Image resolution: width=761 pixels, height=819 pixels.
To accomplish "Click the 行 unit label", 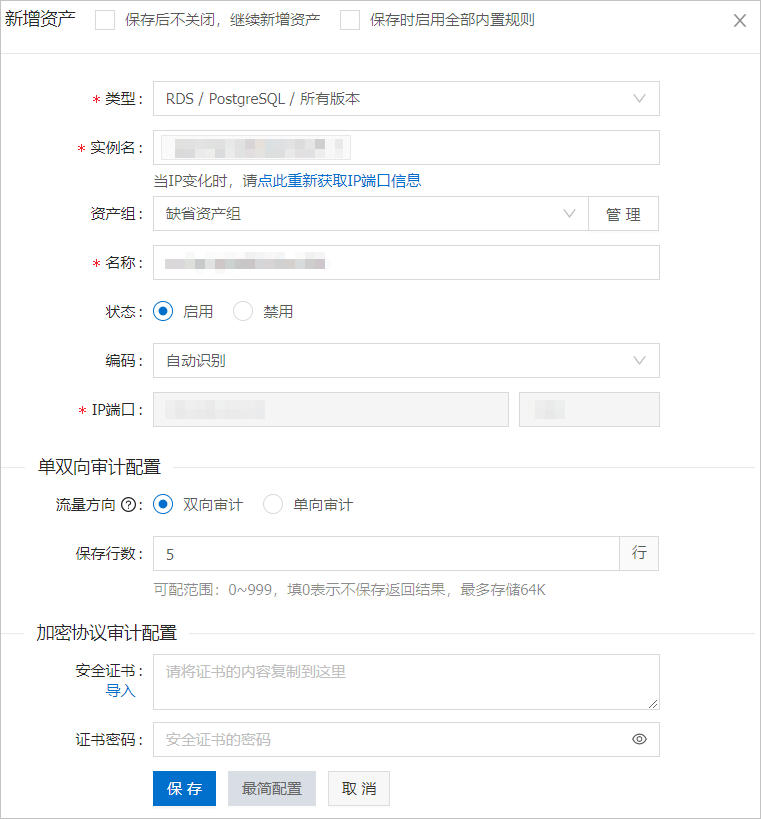I will click(x=639, y=554).
